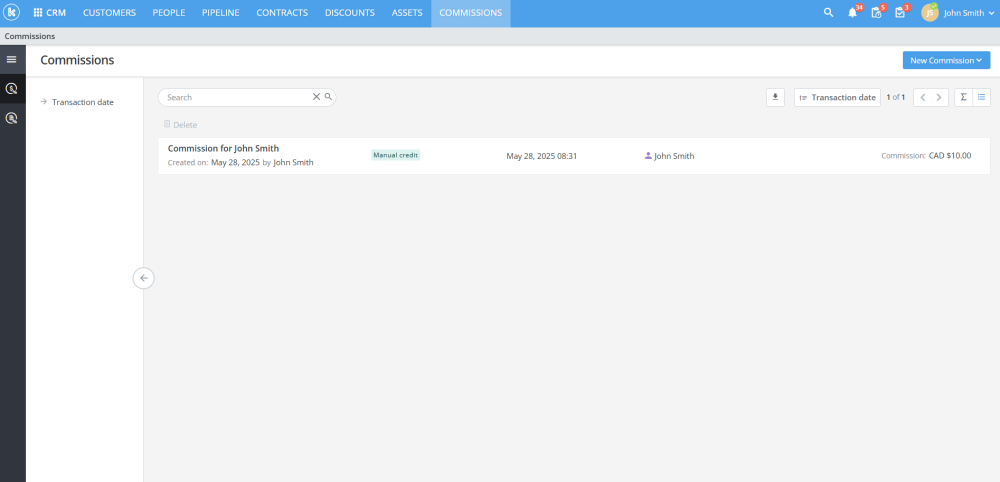
Task: Click the purple person icon beside John Smith
Action: coord(648,156)
